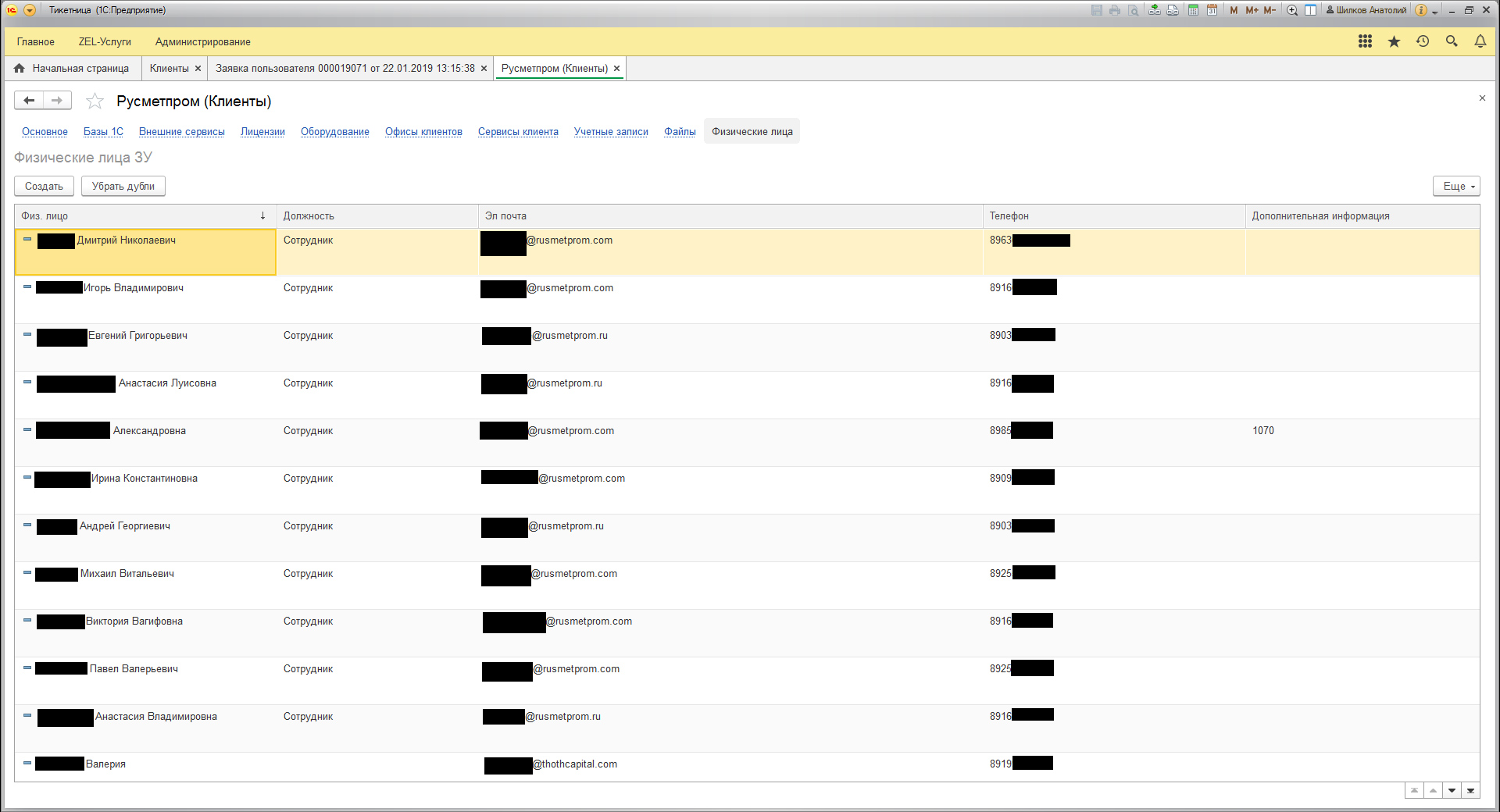Open the Сервисы клиента link
This screenshot has width=1500, height=812.
click(518, 132)
